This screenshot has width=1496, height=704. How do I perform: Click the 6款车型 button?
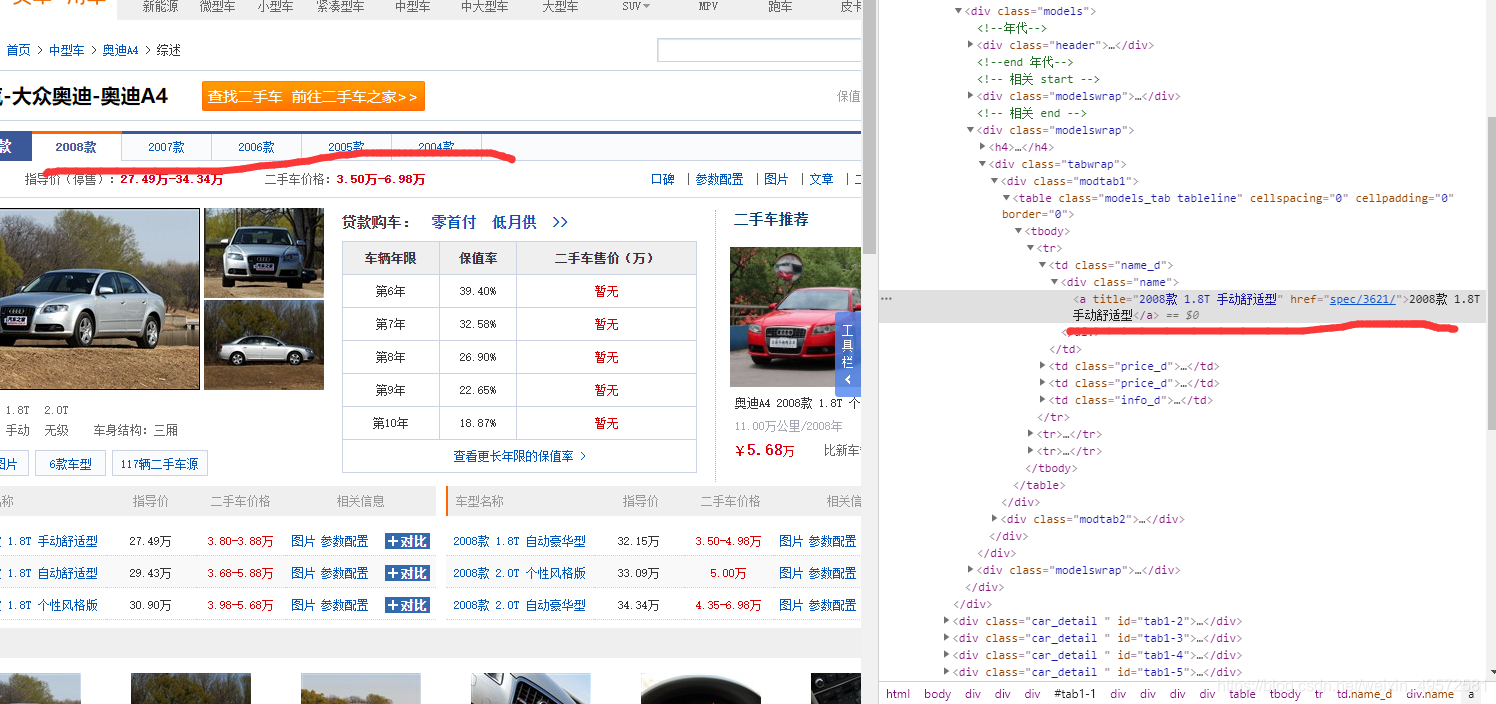point(70,464)
